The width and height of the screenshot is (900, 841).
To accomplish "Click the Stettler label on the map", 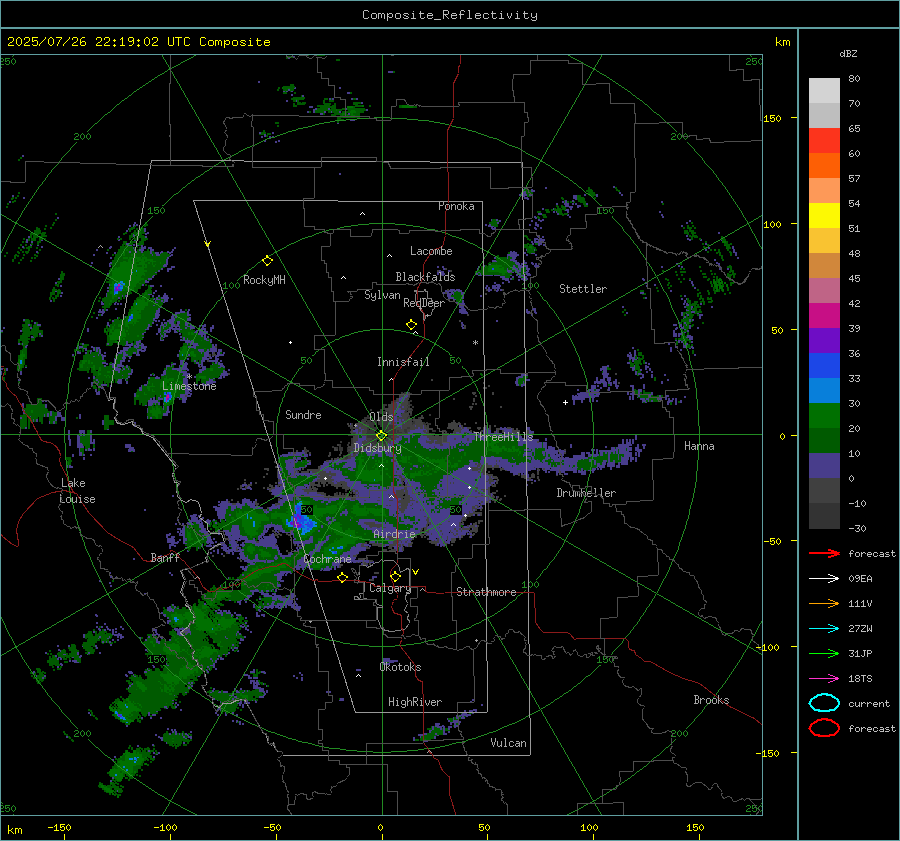I will click(x=583, y=289).
